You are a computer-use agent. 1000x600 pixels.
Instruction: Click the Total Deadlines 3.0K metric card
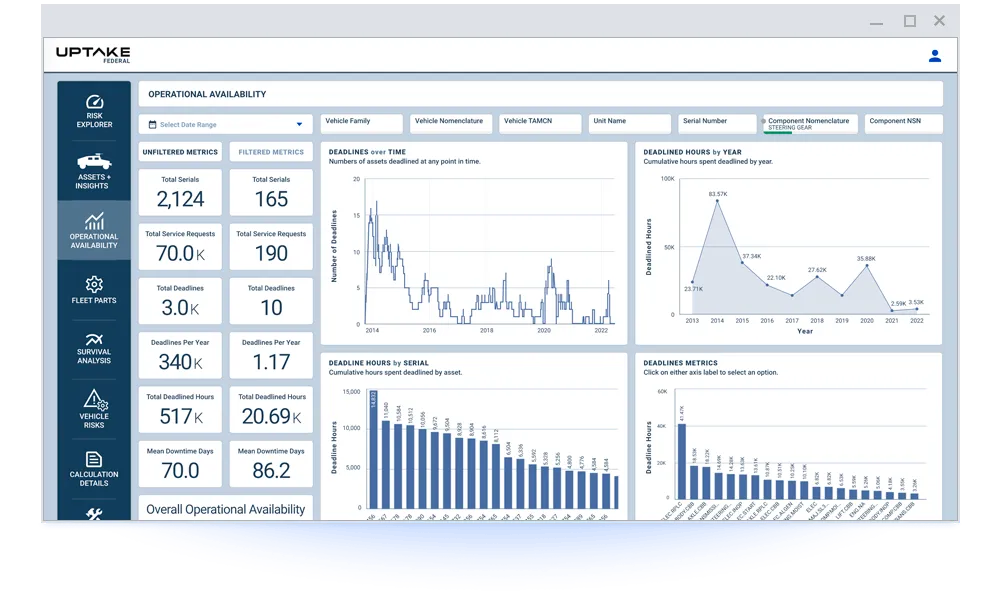click(x=180, y=300)
